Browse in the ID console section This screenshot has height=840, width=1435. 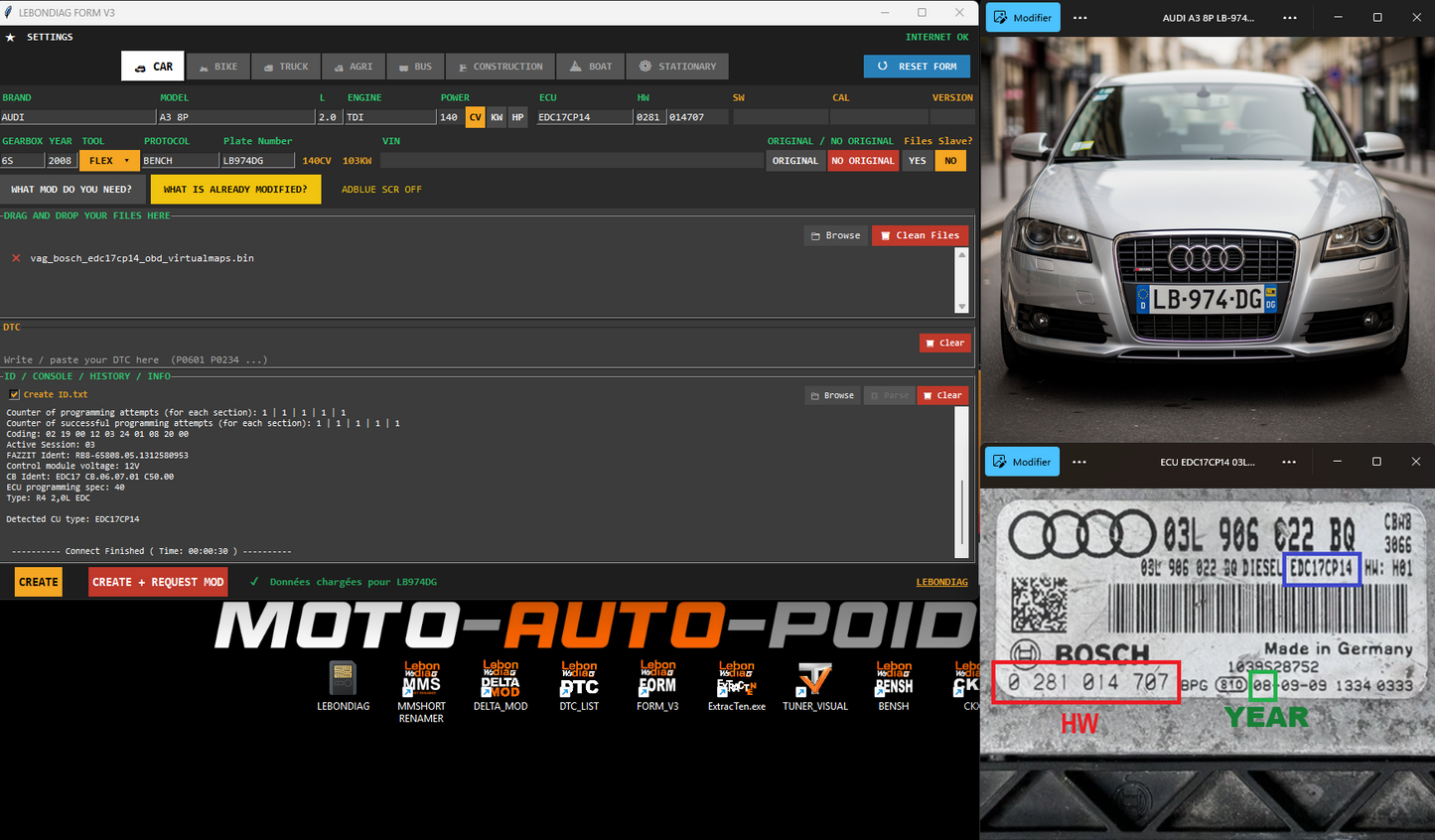[x=832, y=395]
